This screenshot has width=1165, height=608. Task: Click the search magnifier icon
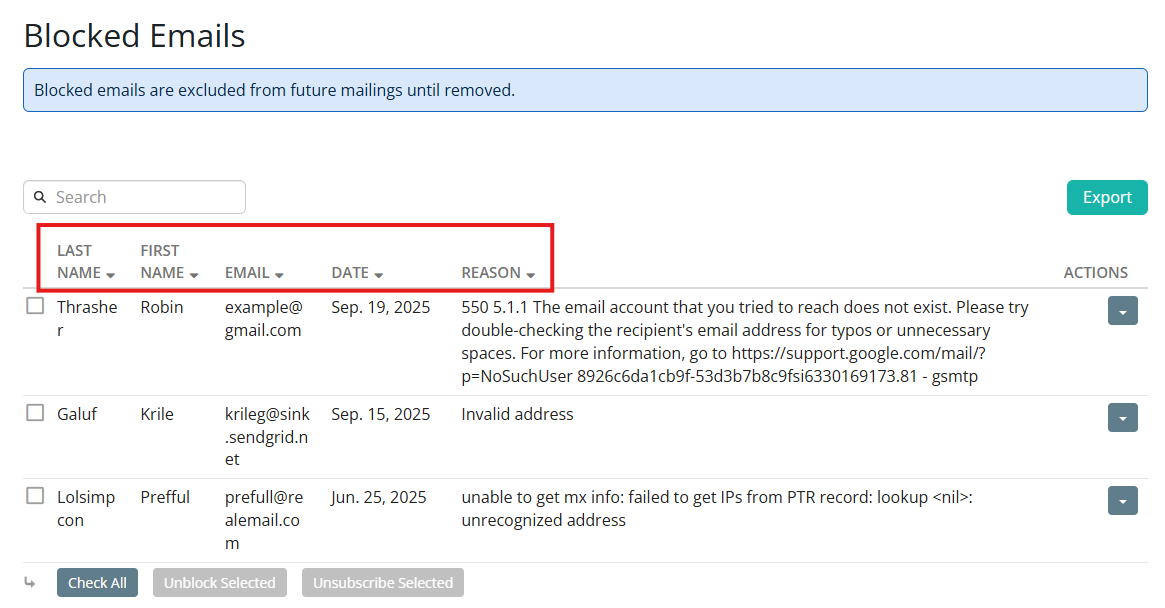(x=40, y=197)
